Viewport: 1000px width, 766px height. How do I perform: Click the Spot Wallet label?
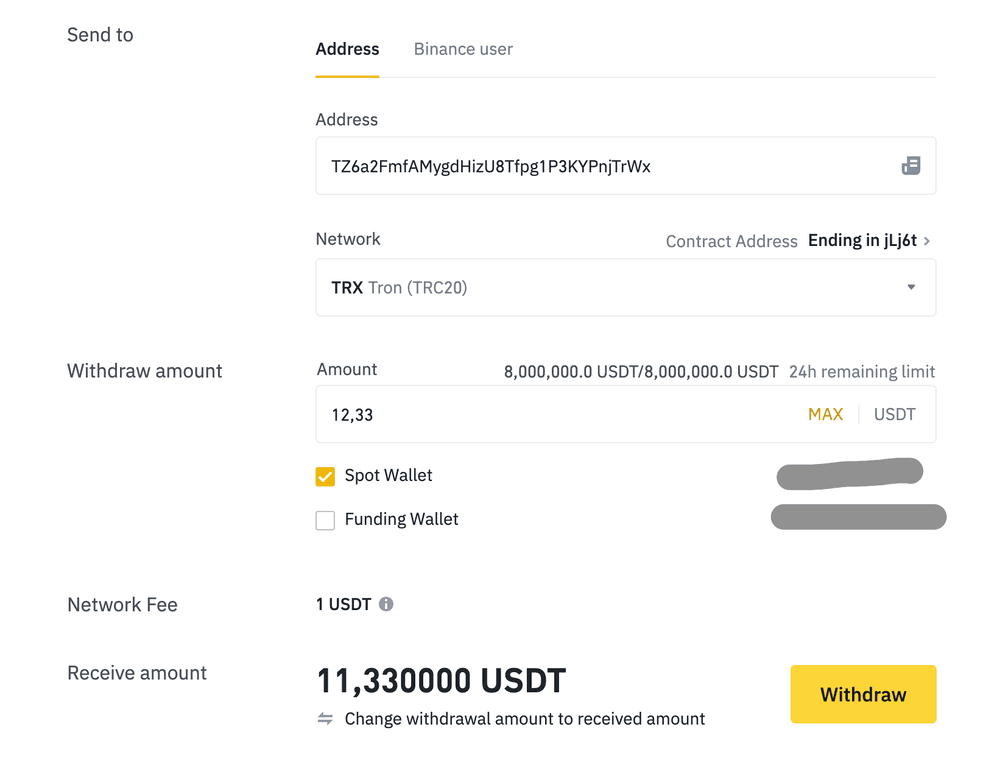388,476
